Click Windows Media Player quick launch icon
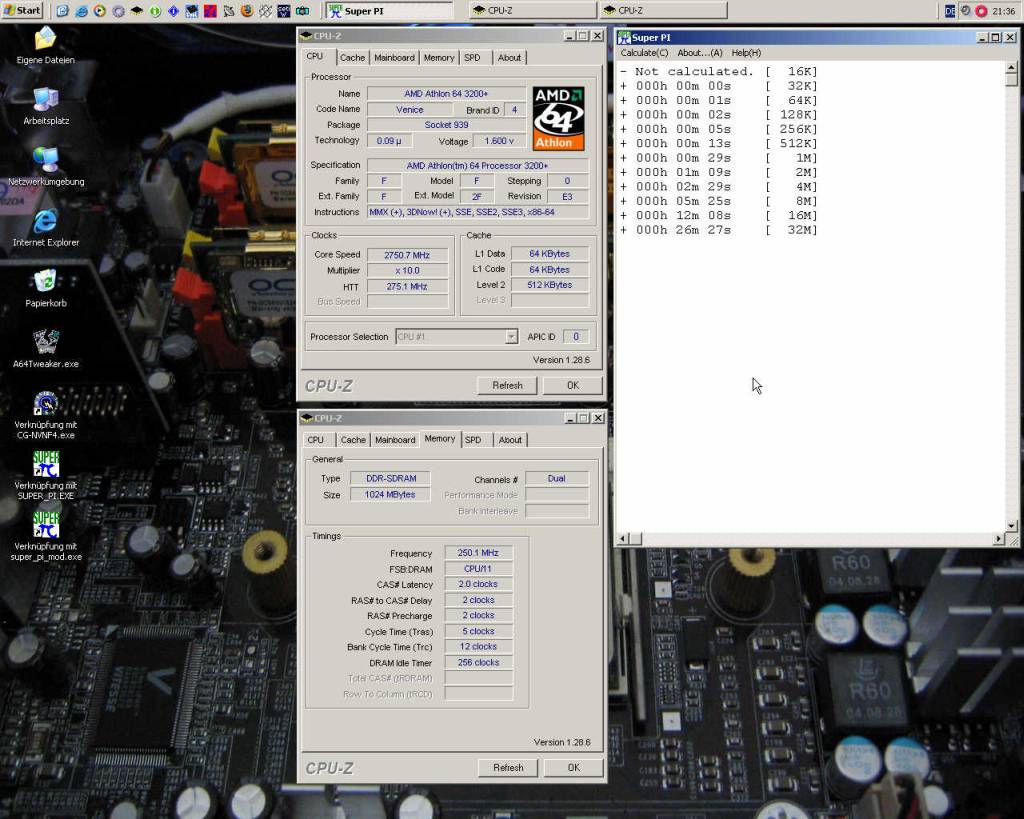 click(99, 10)
